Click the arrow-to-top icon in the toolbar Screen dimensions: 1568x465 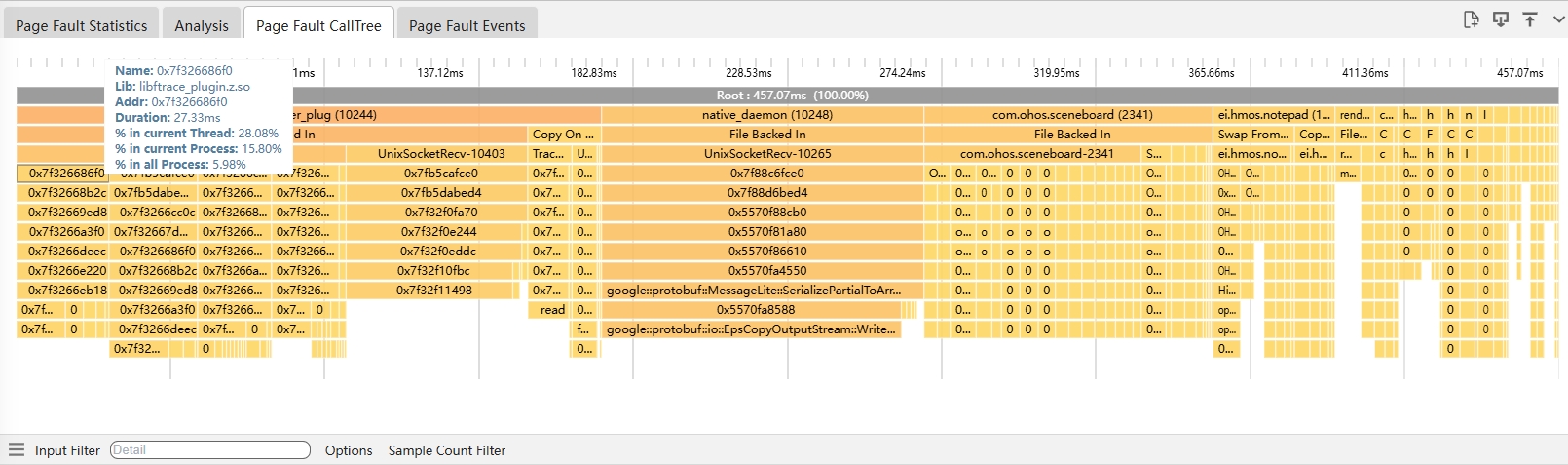pos(1530,19)
